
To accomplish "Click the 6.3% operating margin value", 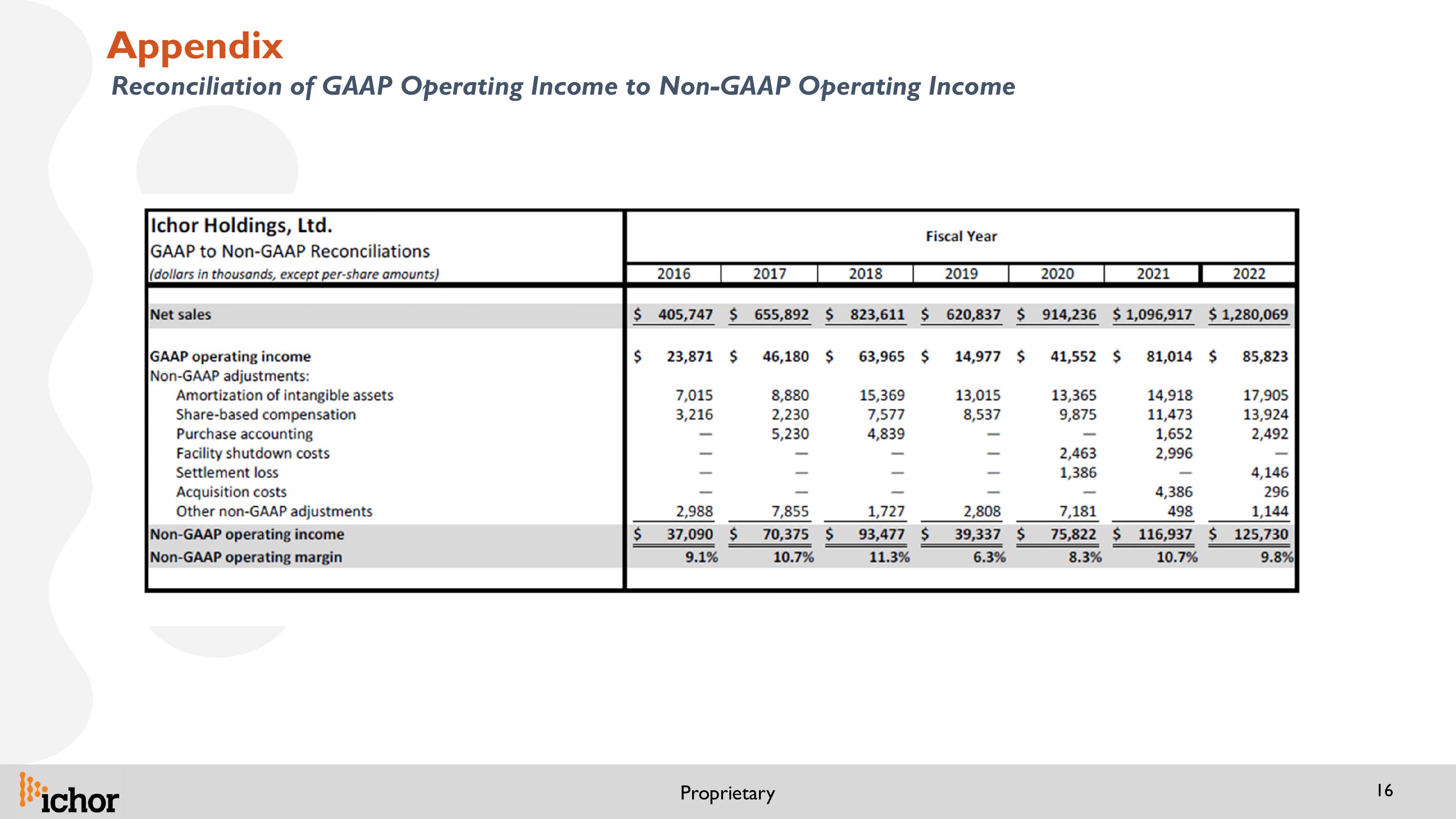I will 989,557.
